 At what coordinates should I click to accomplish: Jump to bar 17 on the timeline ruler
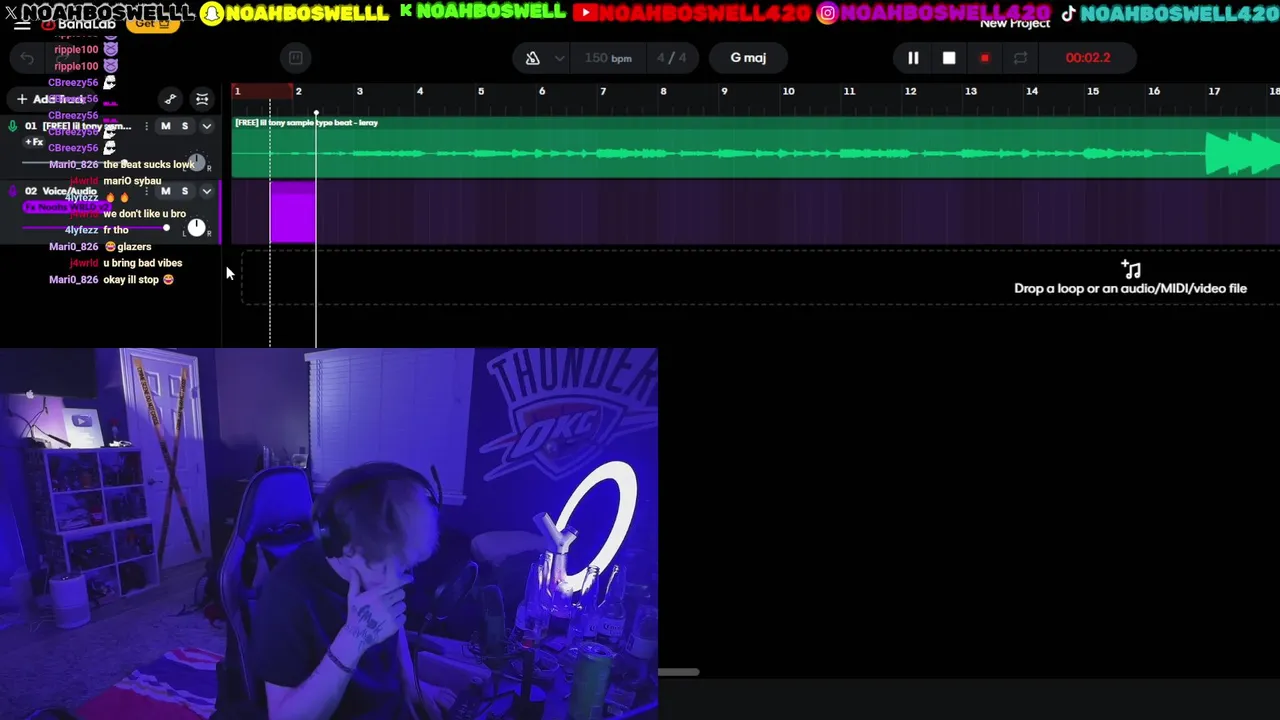click(1214, 91)
